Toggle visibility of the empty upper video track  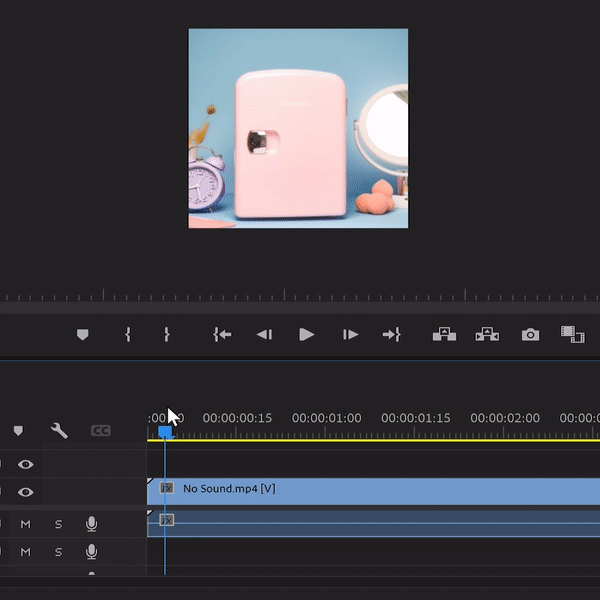click(x=26, y=465)
